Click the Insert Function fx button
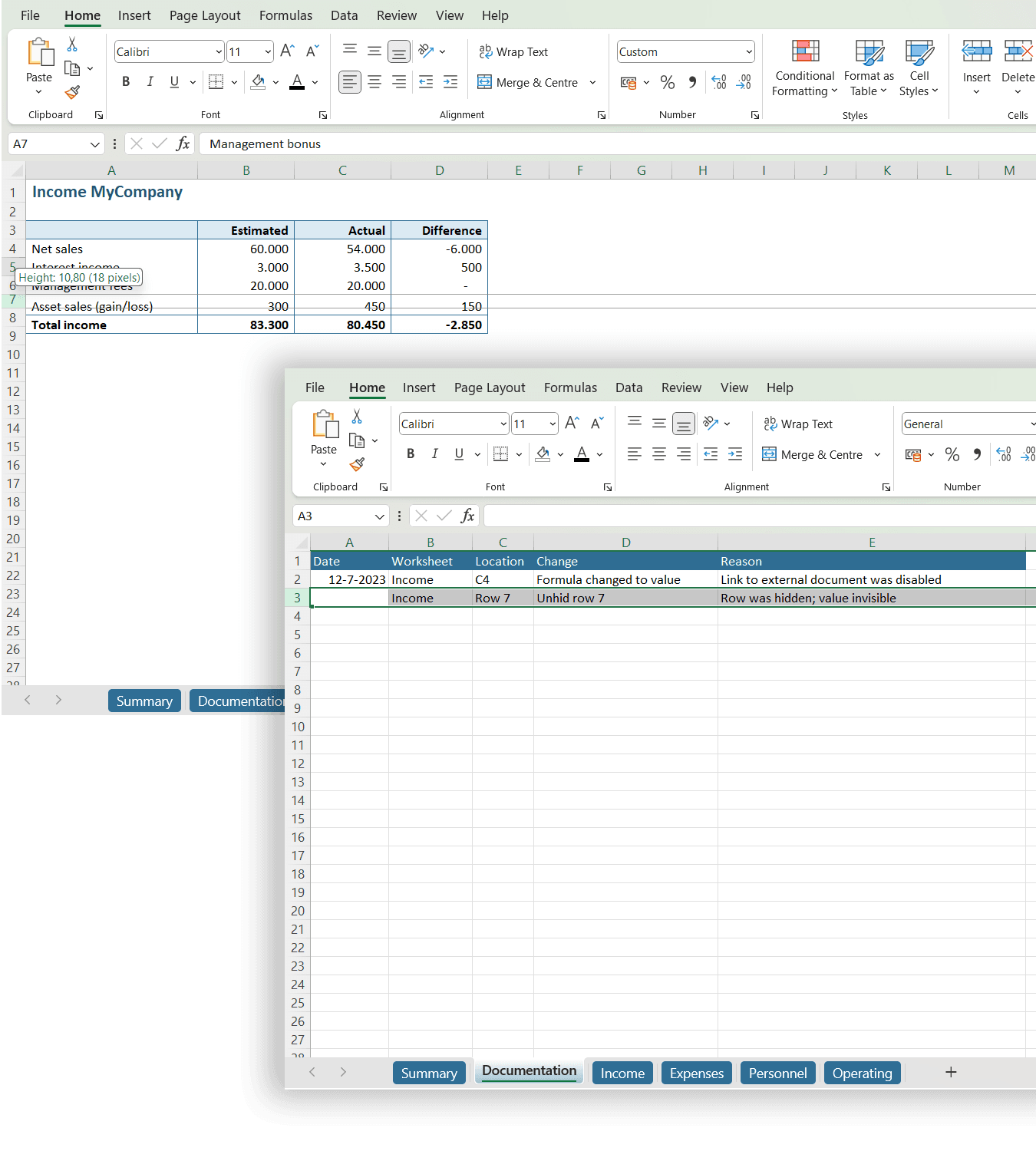1036x1151 pixels. point(467,516)
